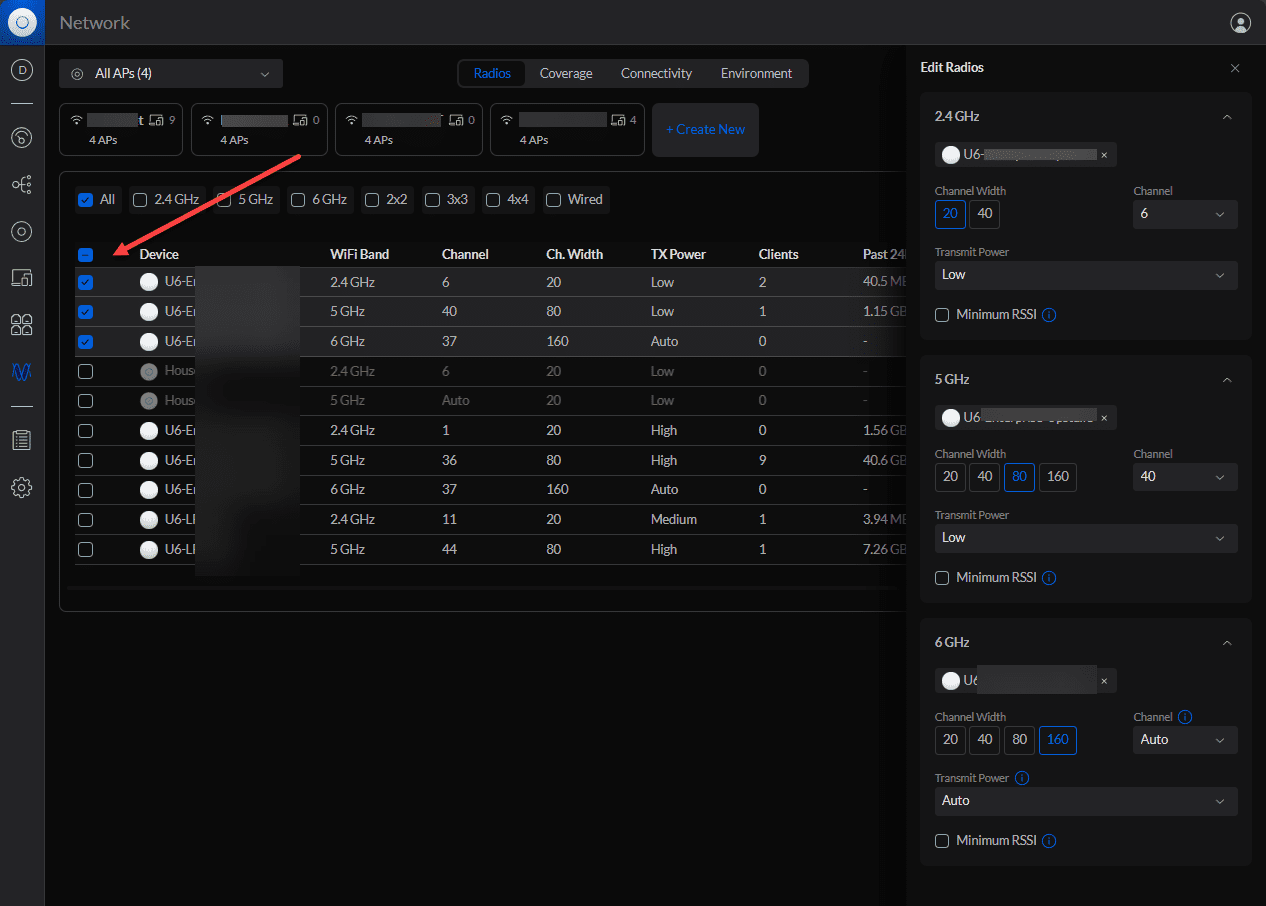This screenshot has width=1266, height=906.
Task: Enable Minimum RSSI for 2.4 GHz radio
Action: click(942, 315)
